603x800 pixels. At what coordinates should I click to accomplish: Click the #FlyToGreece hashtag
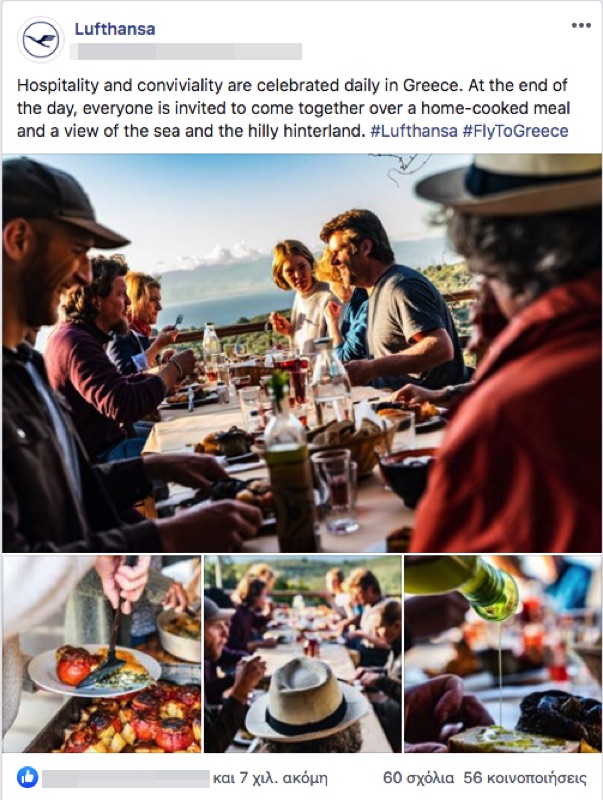515,131
